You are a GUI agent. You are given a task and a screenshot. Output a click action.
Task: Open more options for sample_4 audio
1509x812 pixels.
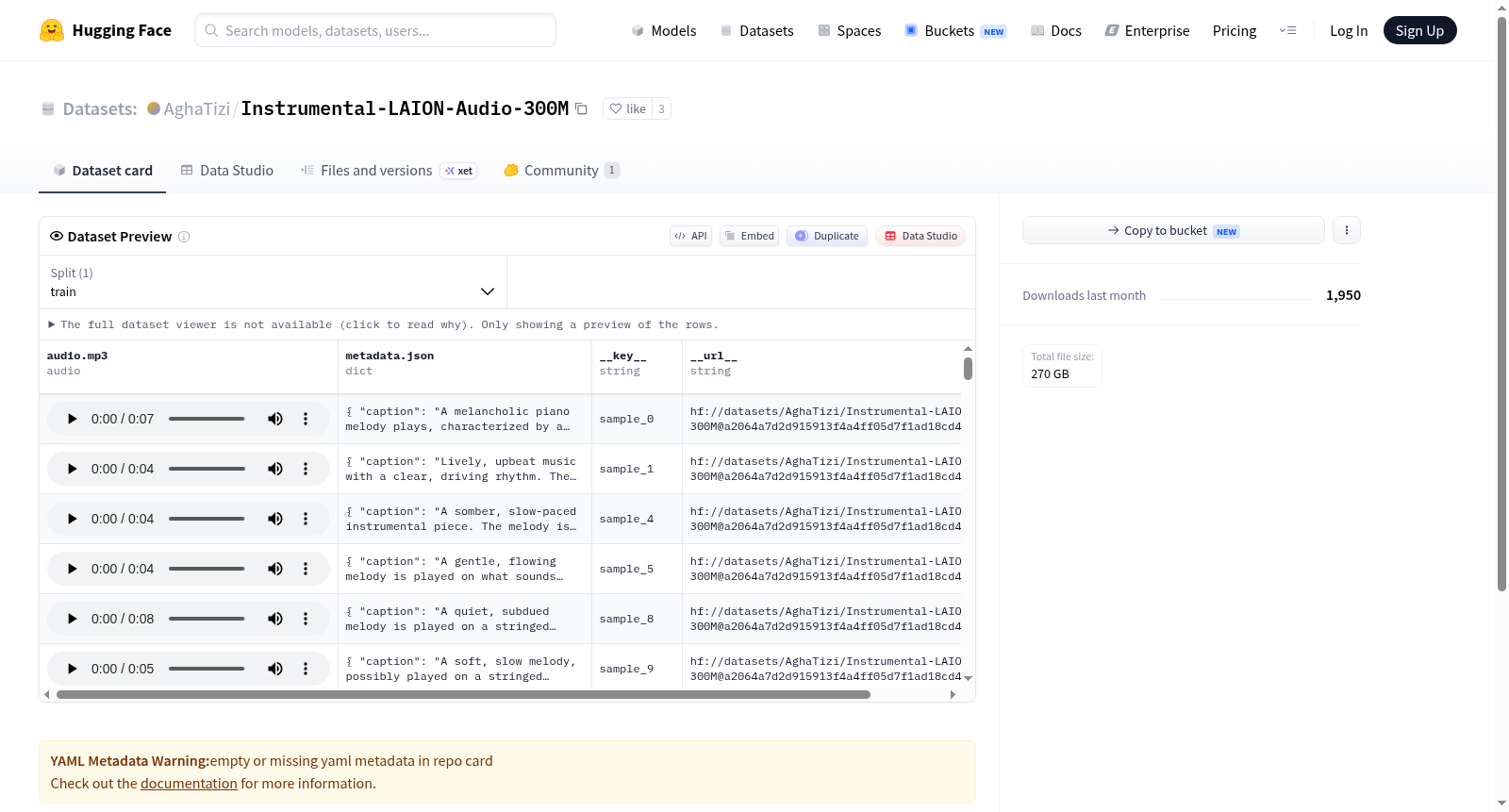click(x=306, y=519)
